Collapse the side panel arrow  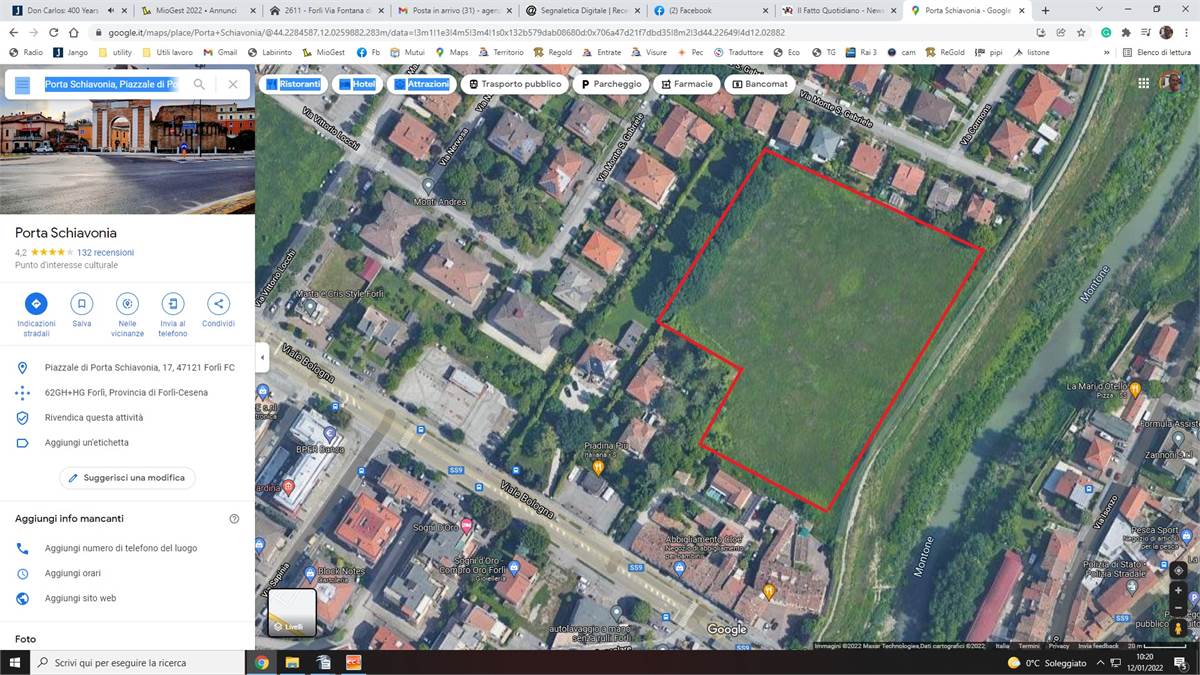pyautogui.click(x=262, y=357)
